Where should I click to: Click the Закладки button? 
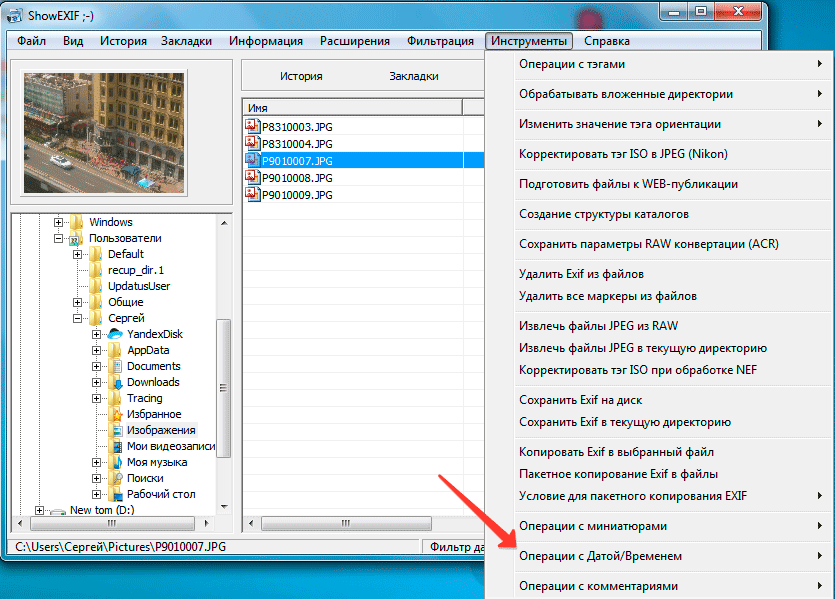click(414, 76)
